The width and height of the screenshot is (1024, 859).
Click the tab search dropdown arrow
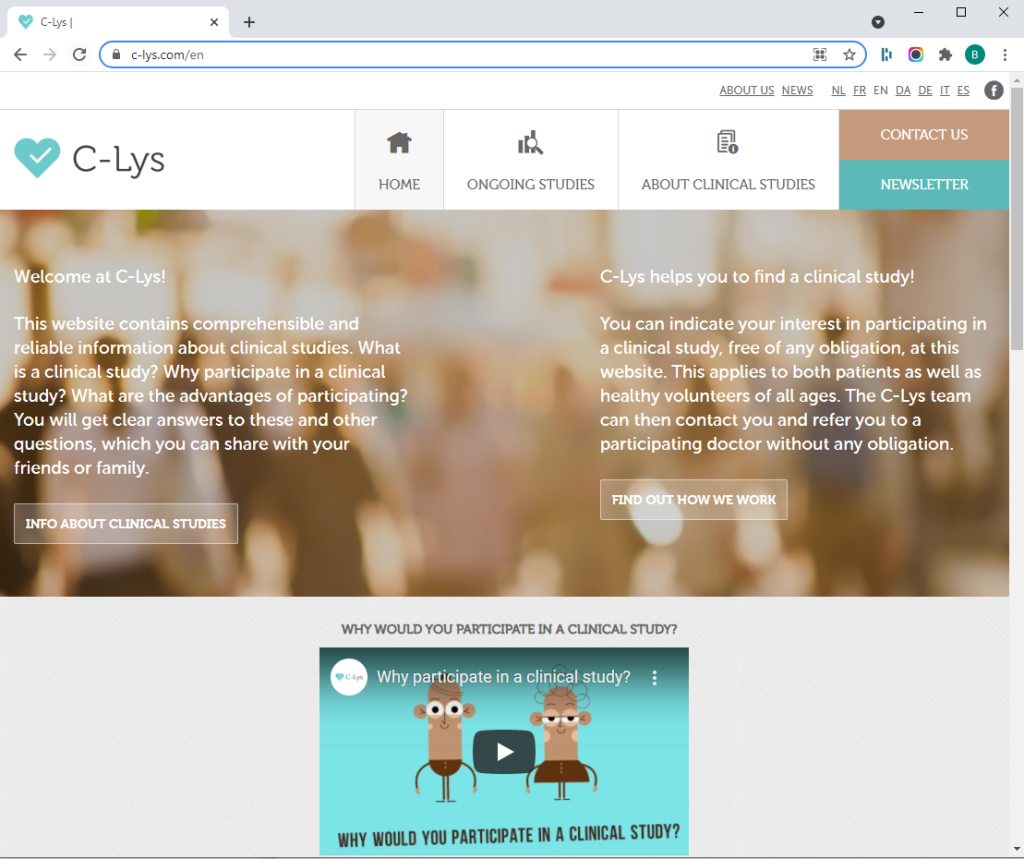[x=878, y=22]
